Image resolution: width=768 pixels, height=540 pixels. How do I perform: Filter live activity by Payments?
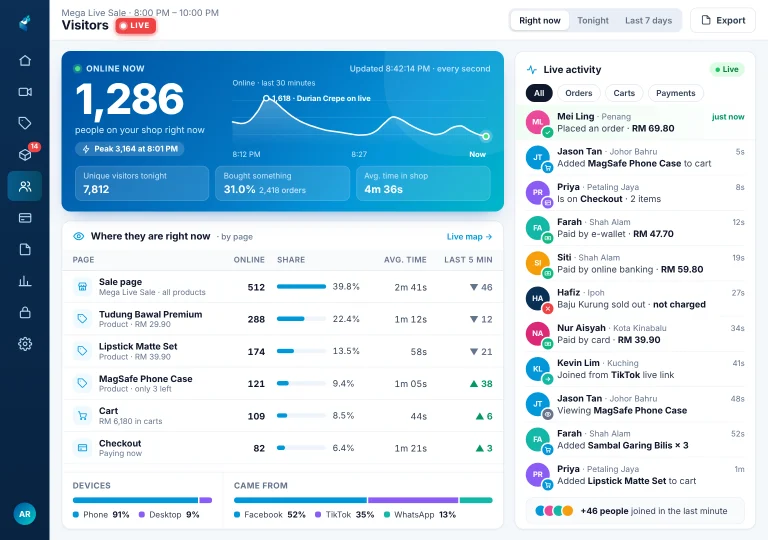pyautogui.click(x=675, y=93)
